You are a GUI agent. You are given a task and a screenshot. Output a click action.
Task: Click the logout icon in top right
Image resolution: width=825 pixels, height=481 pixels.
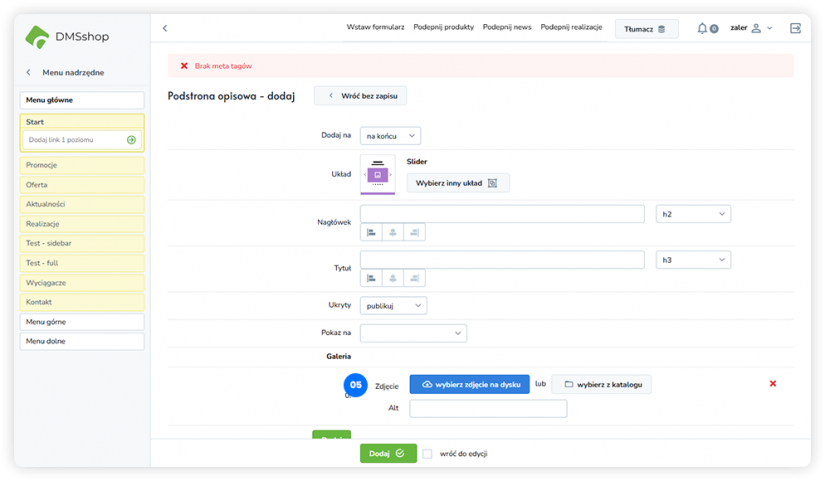[x=795, y=29]
